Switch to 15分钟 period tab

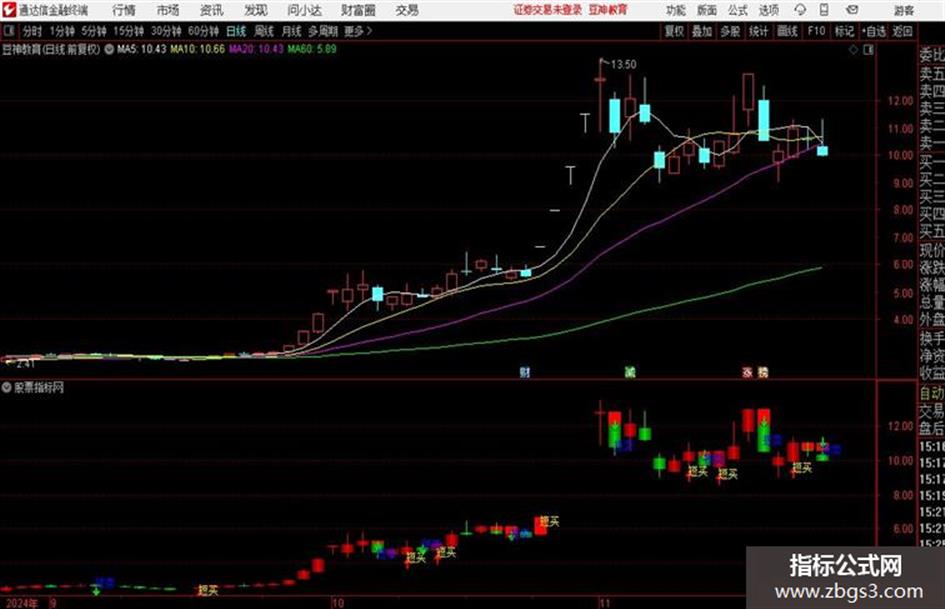click(x=128, y=31)
